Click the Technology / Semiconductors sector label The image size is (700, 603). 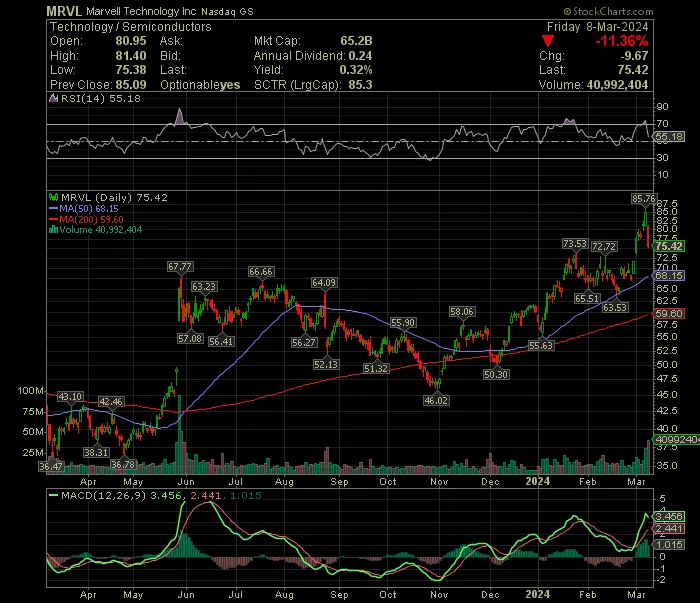pyautogui.click(x=131, y=27)
